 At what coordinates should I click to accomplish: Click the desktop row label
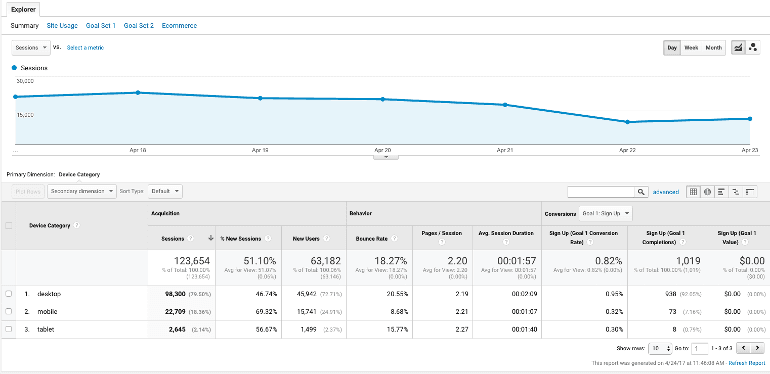point(49,294)
